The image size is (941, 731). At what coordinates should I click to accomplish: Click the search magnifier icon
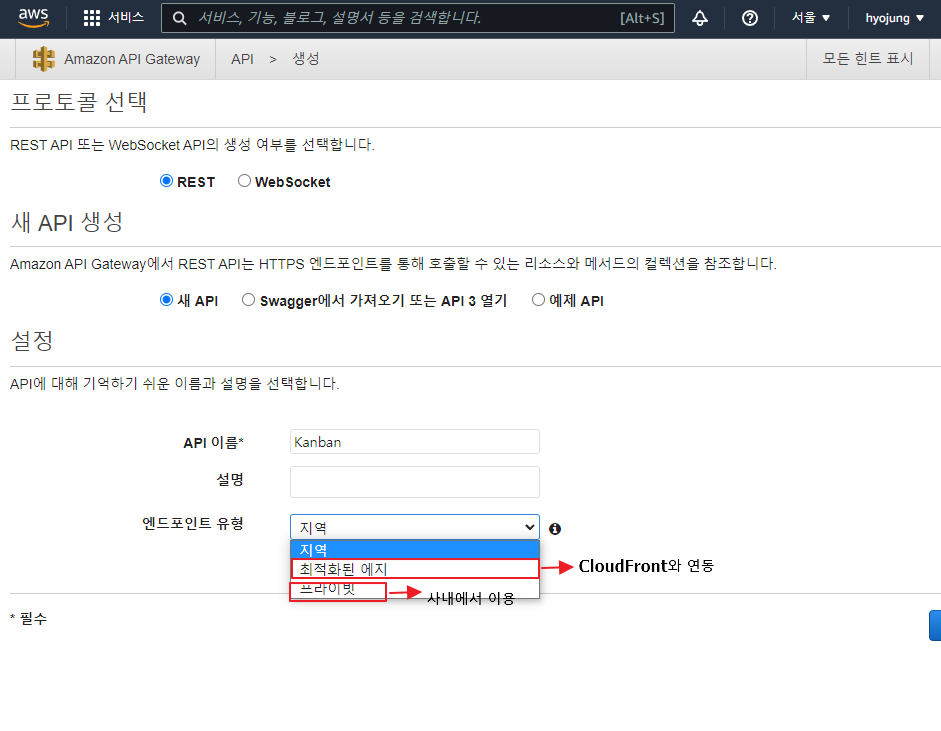coord(179,19)
